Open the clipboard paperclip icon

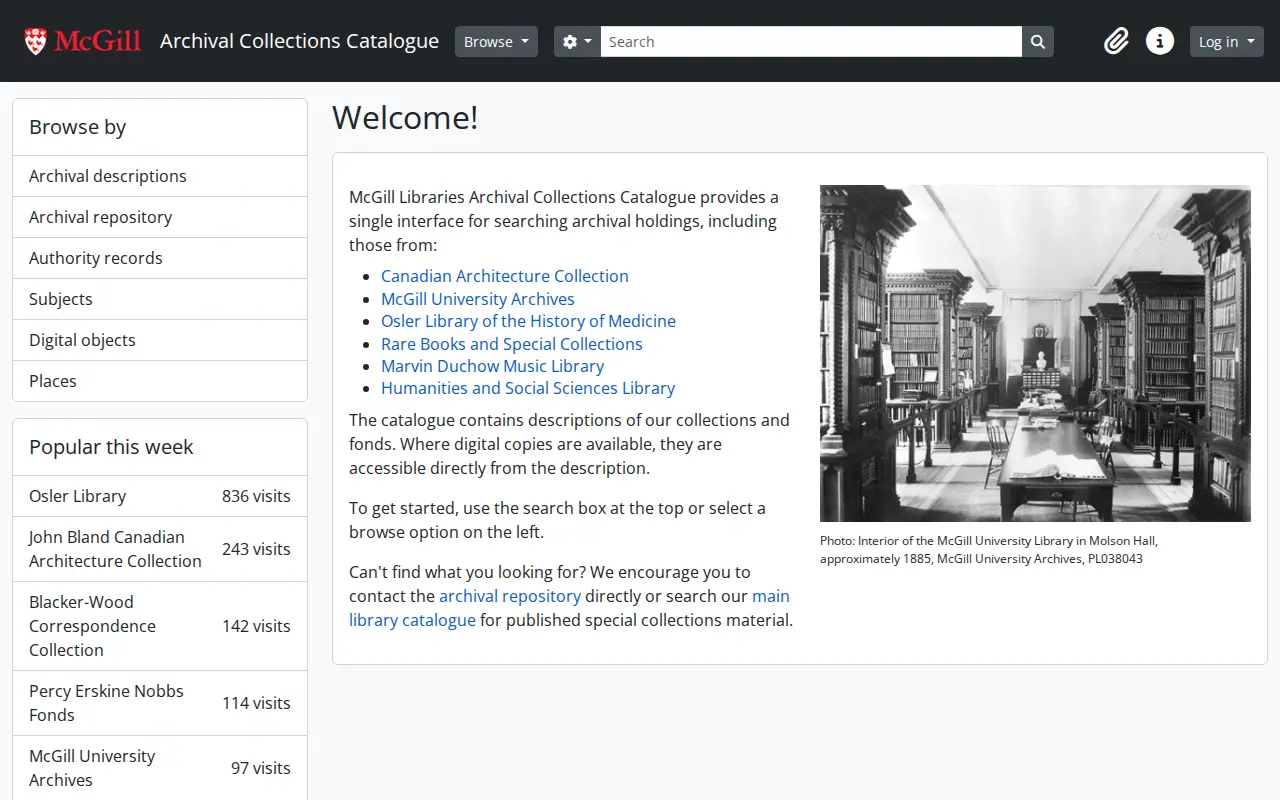tap(1116, 41)
